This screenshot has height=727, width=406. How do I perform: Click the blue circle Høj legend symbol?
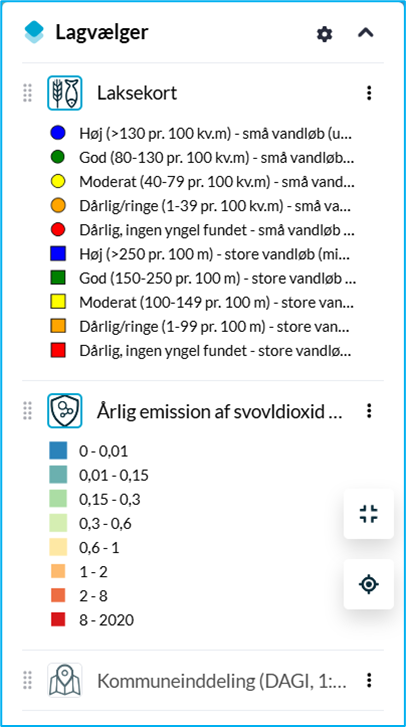point(58,133)
